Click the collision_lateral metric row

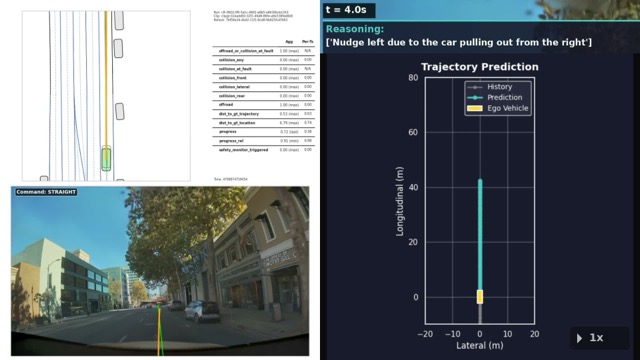click(264, 87)
